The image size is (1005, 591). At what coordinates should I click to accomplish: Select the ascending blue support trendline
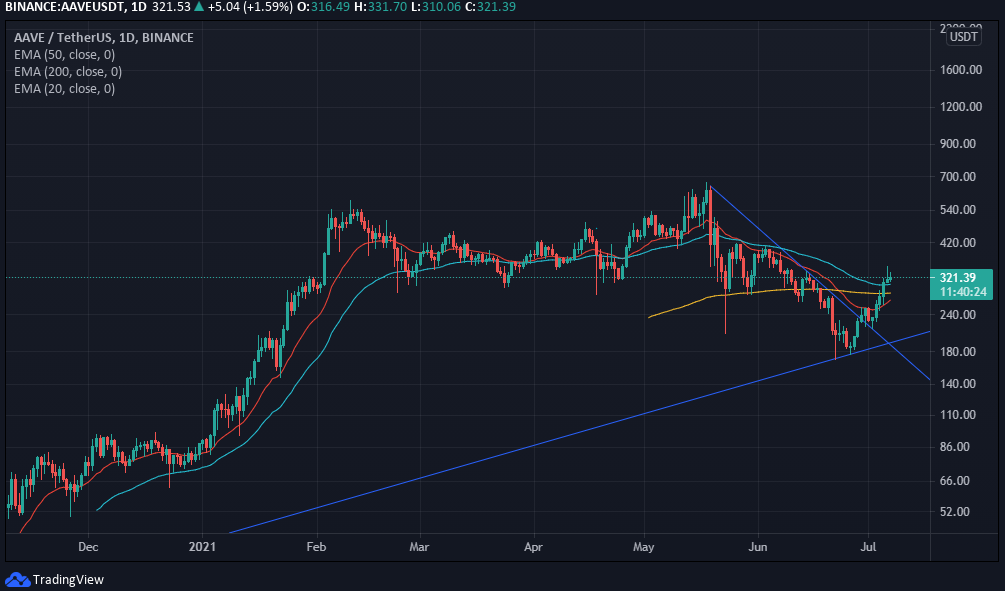coord(577,433)
